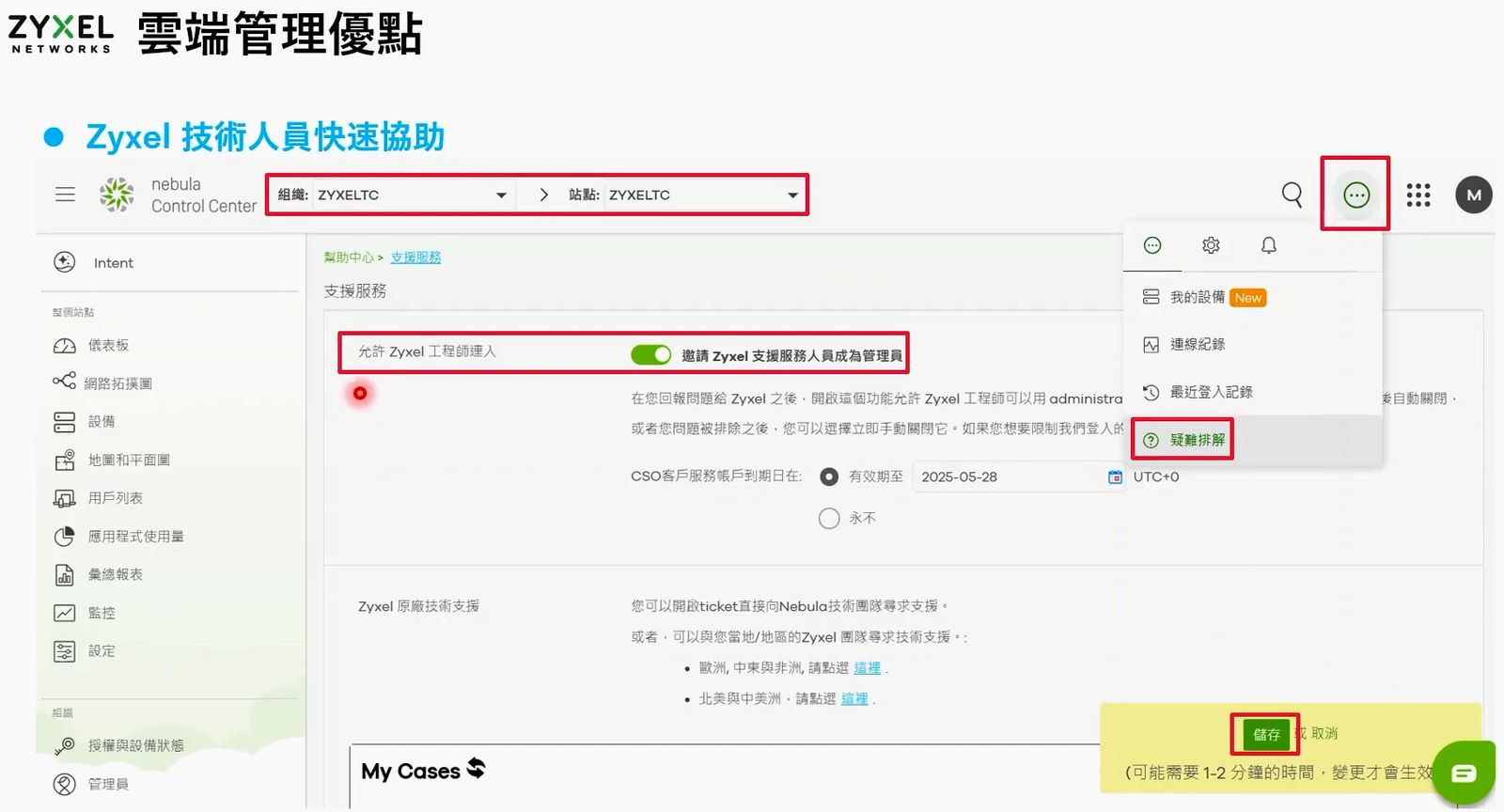Screen dimensions: 1504x812
Task: Click the UTC+0 timezone text
Action: [1156, 476]
